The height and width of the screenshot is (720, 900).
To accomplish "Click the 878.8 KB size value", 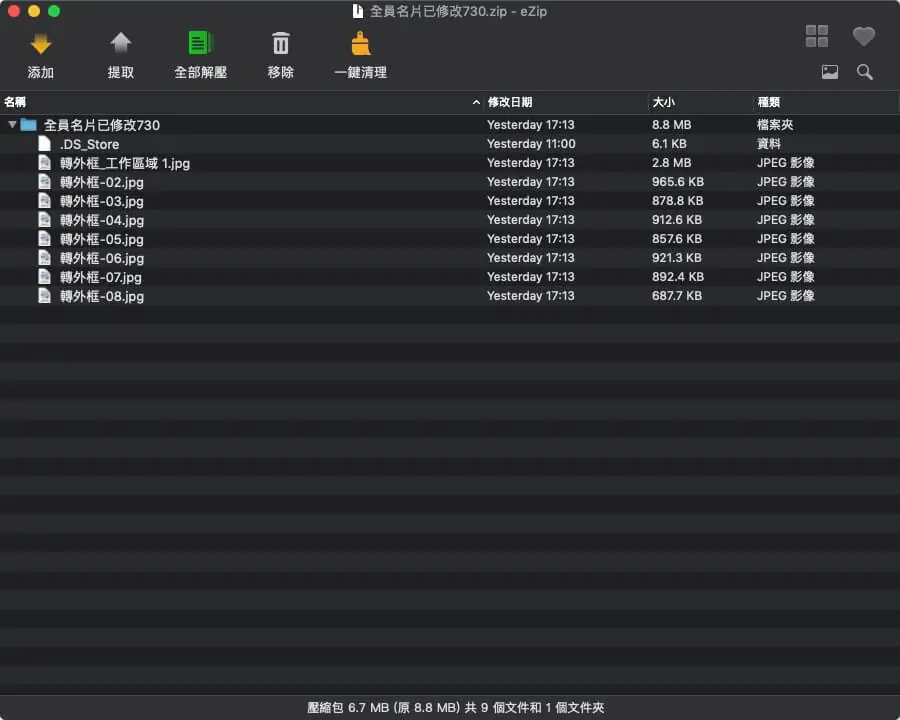I will coord(677,200).
